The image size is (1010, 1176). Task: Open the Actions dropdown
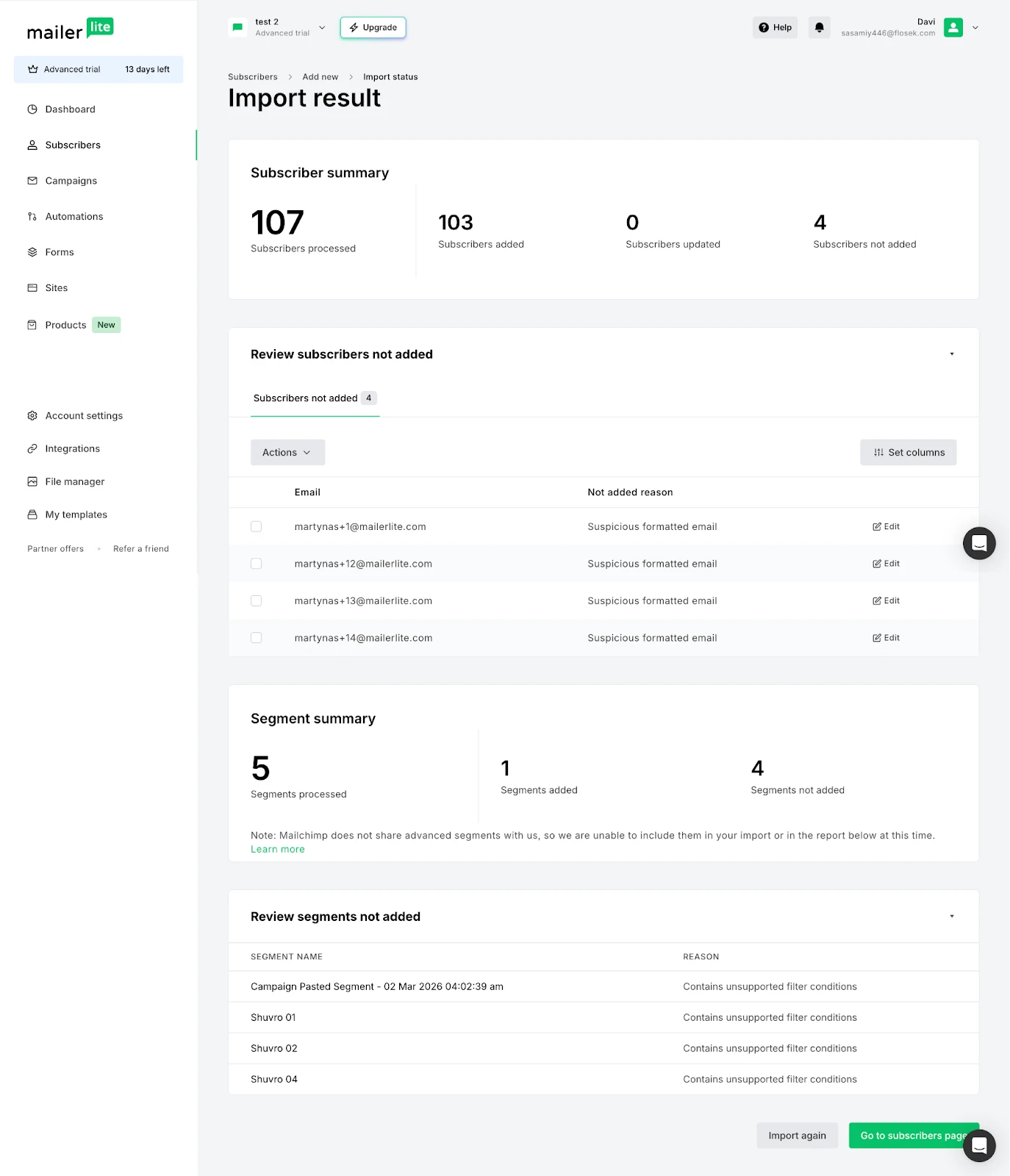click(x=287, y=453)
